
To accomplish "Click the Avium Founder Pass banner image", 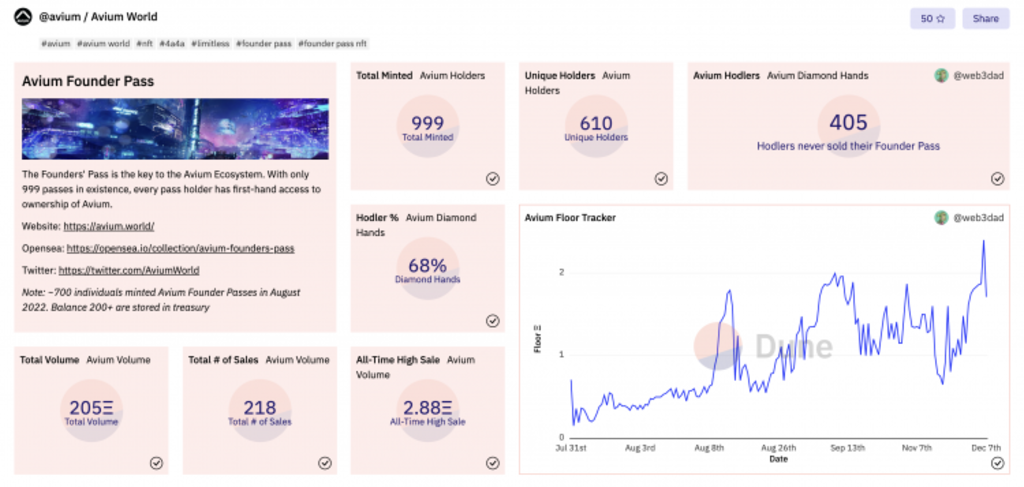I will tap(175, 129).
